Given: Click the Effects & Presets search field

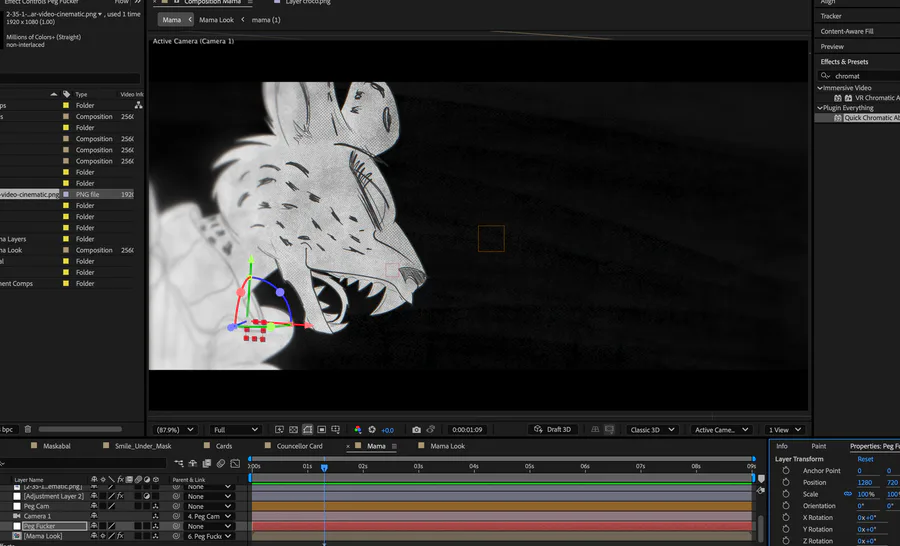Looking at the screenshot, I should pos(861,76).
